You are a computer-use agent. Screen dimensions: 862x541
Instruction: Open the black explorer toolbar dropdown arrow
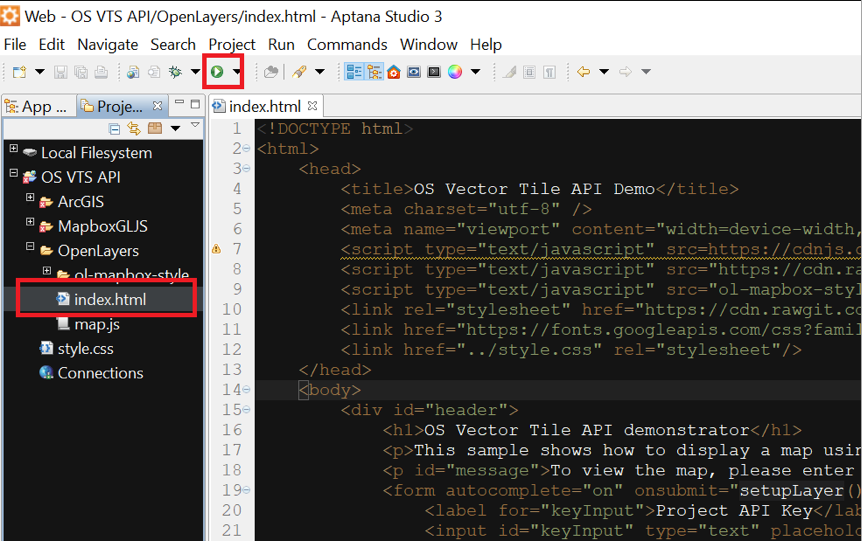click(x=175, y=129)
